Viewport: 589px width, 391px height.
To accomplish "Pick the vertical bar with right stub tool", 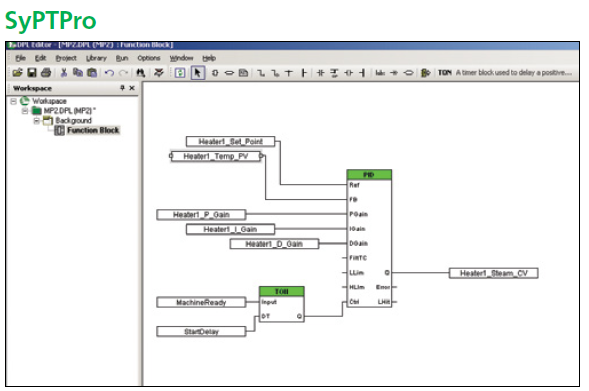I will pyautogui.click(x=304, y=73).
